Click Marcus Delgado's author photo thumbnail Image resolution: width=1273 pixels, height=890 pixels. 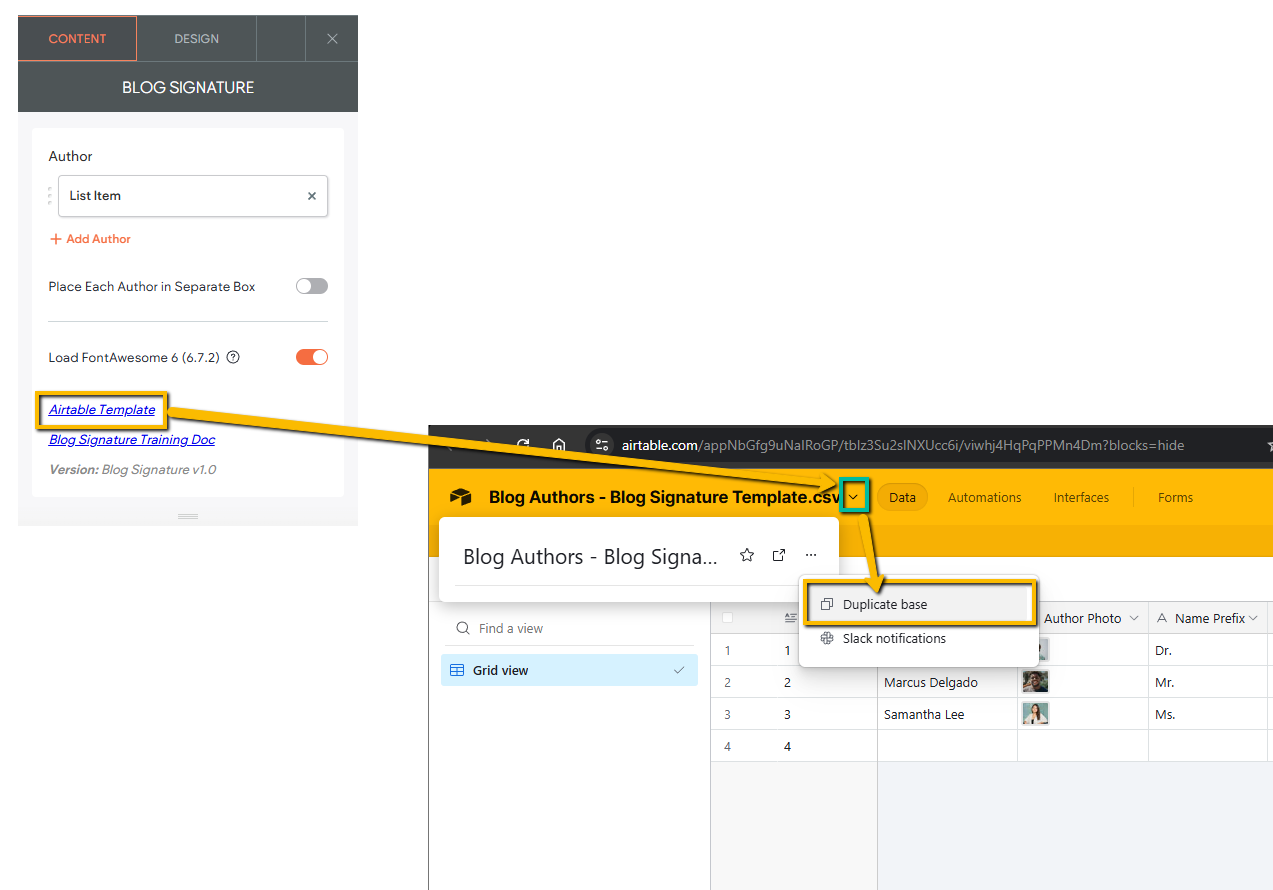pos(1035,682)
